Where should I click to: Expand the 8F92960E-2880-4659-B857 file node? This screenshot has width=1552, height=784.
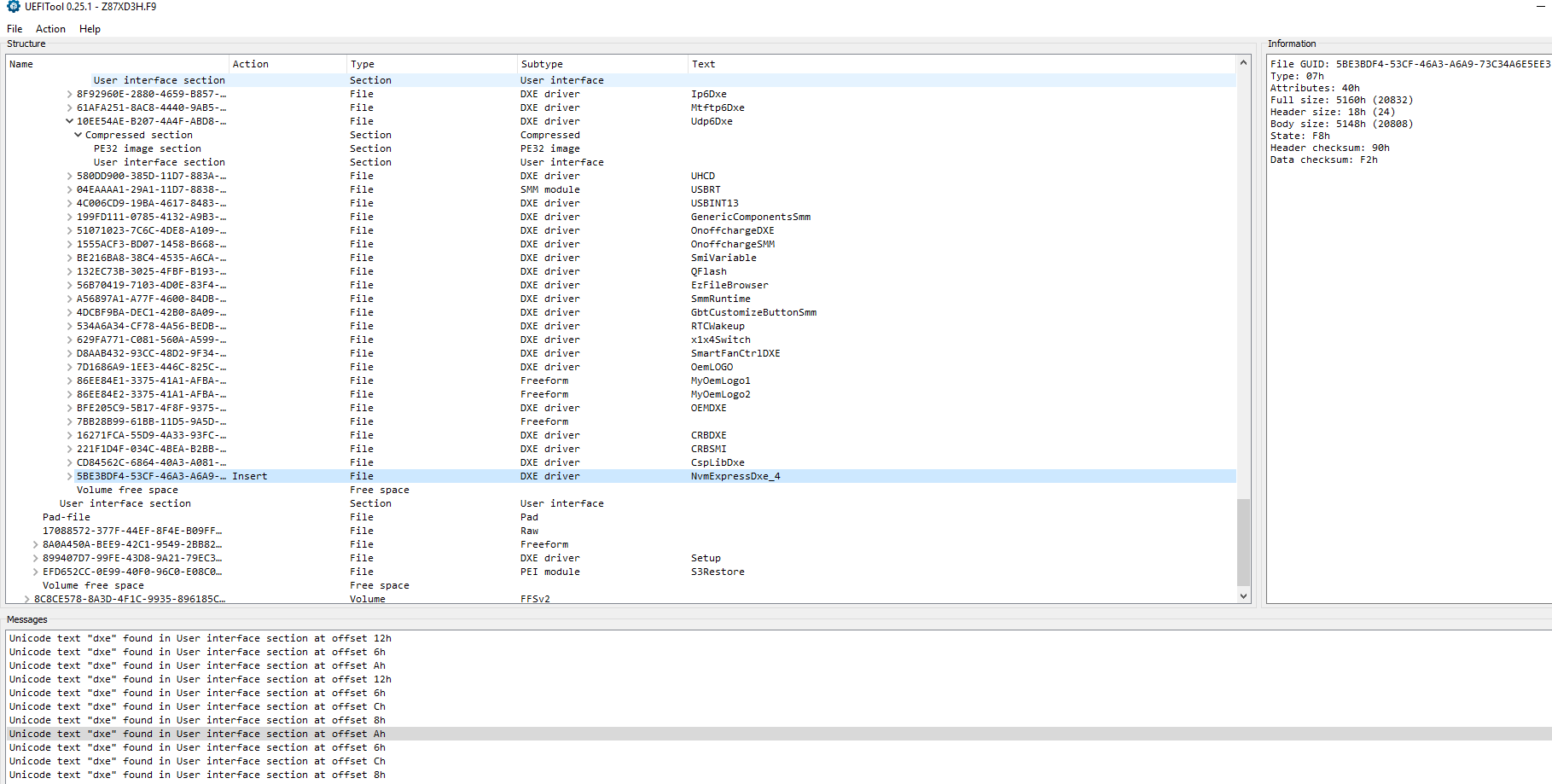(69, 95)
